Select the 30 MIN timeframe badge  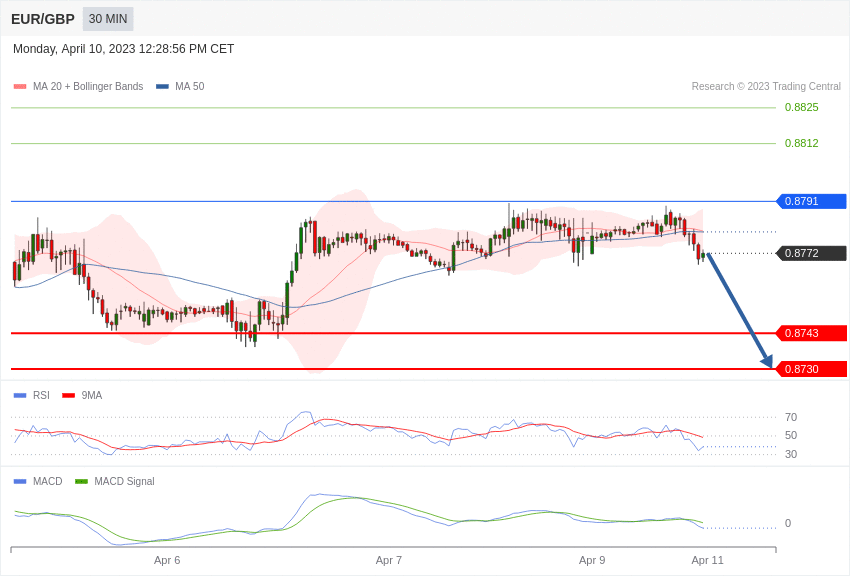tap(108, 19)
